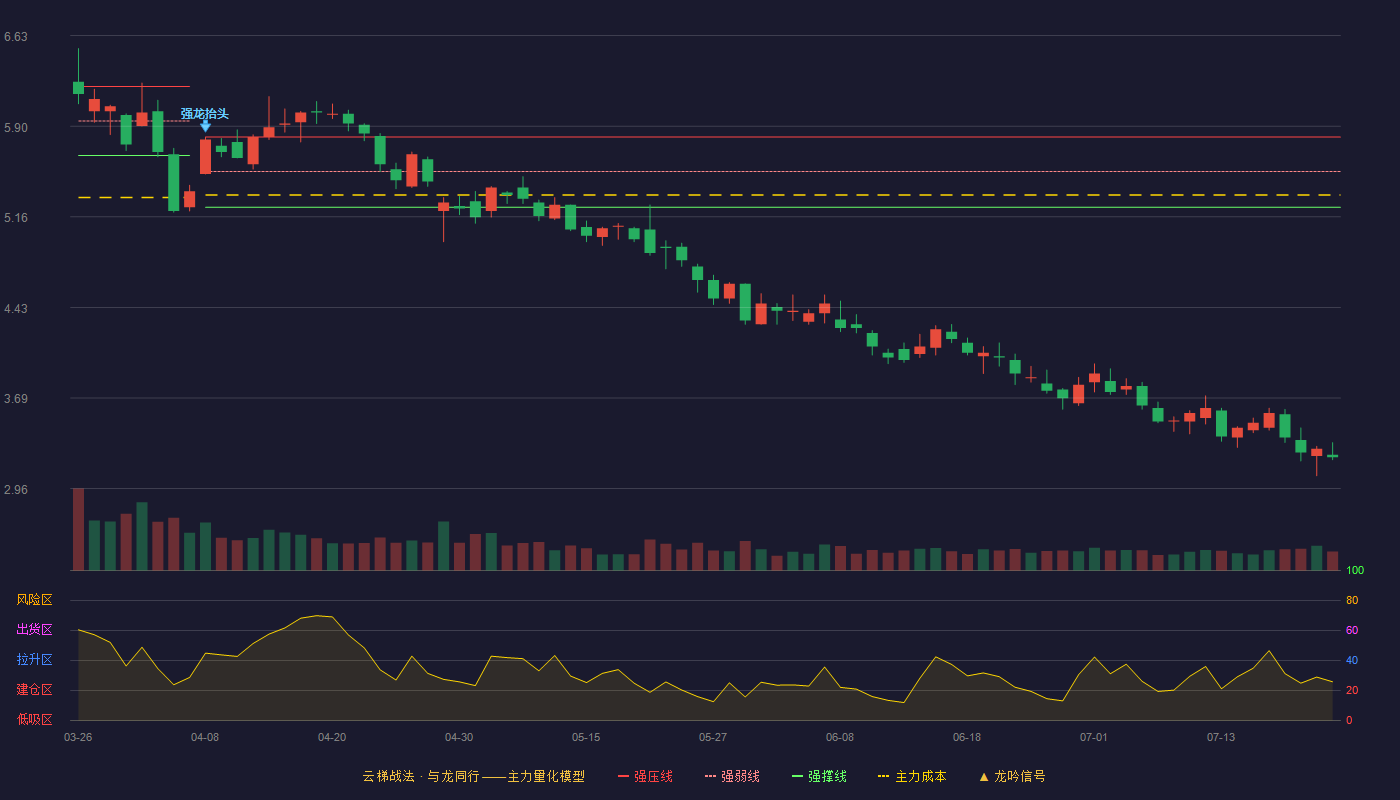Click the 05-15 date label
Screen dimensions: 1400x800
pos(586,737)
